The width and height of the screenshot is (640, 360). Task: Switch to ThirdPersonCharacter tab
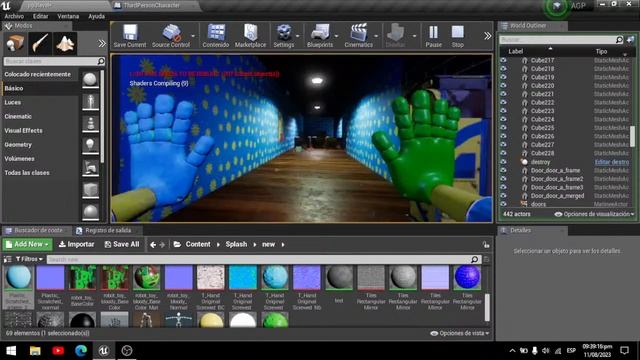coord(151,5)
